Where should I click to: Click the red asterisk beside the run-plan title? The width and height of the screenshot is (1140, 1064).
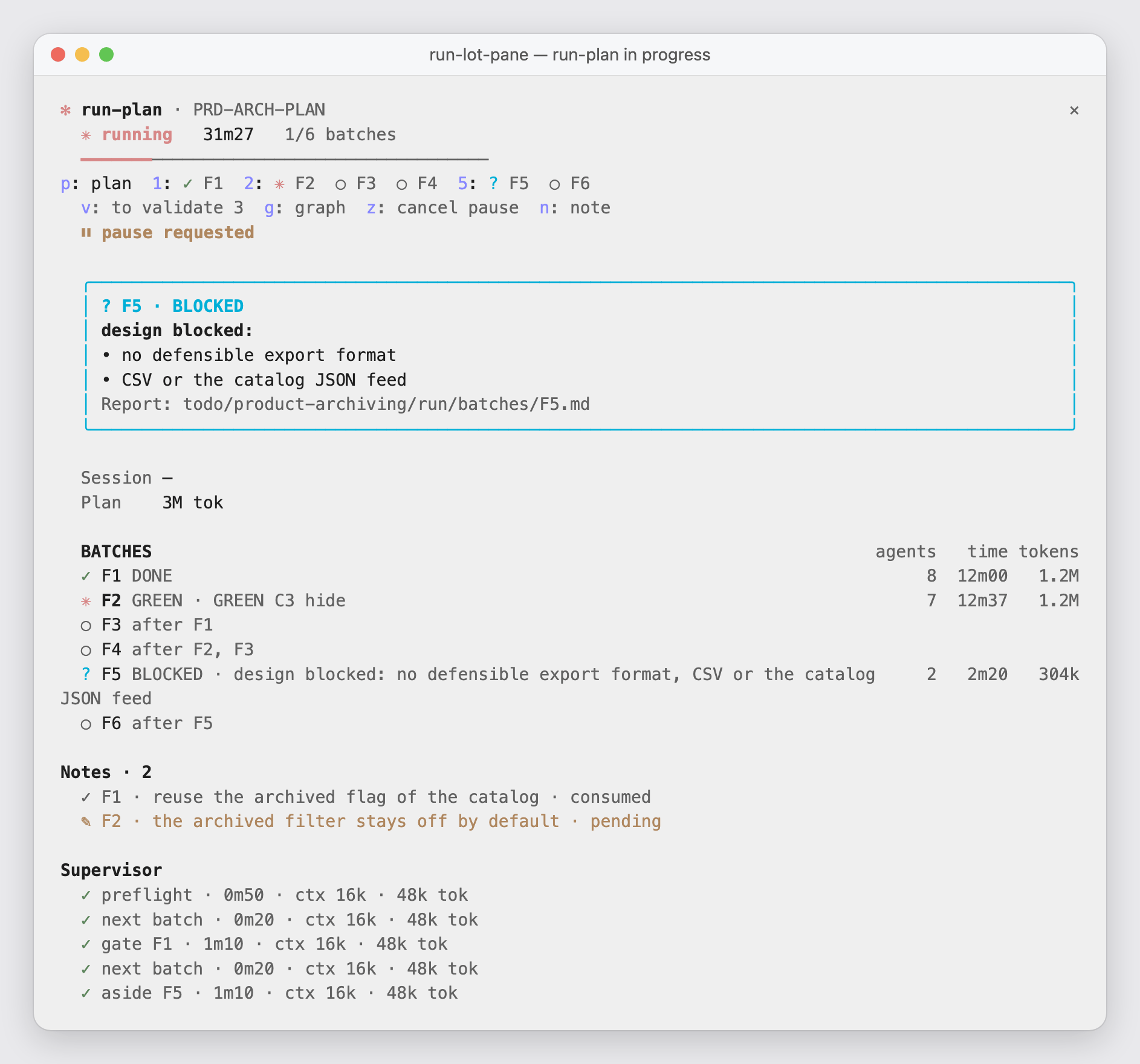tap(65, 110)
